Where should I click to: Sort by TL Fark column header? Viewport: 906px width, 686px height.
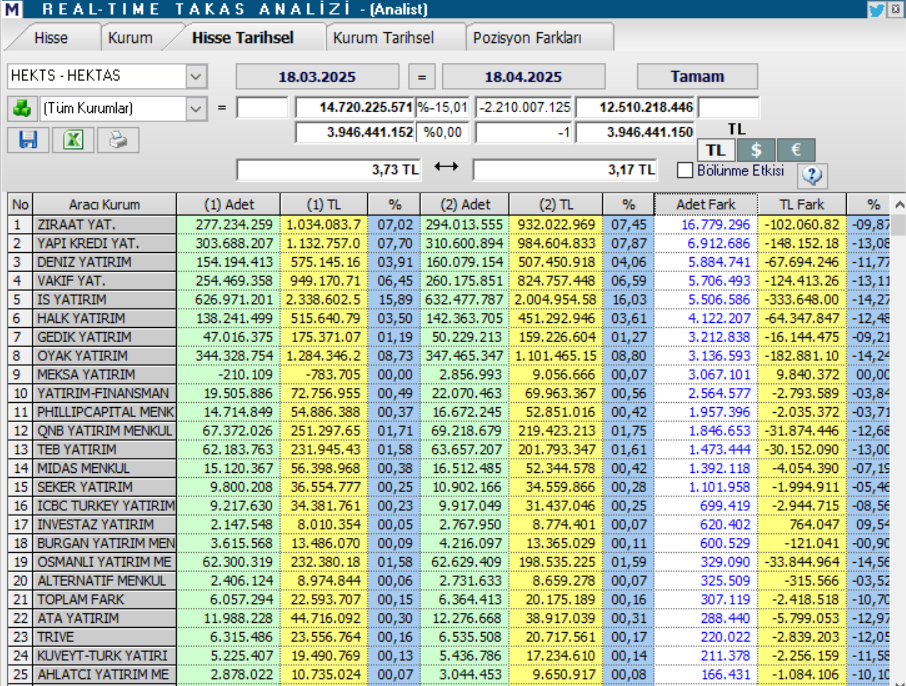[x=801, y=205]
